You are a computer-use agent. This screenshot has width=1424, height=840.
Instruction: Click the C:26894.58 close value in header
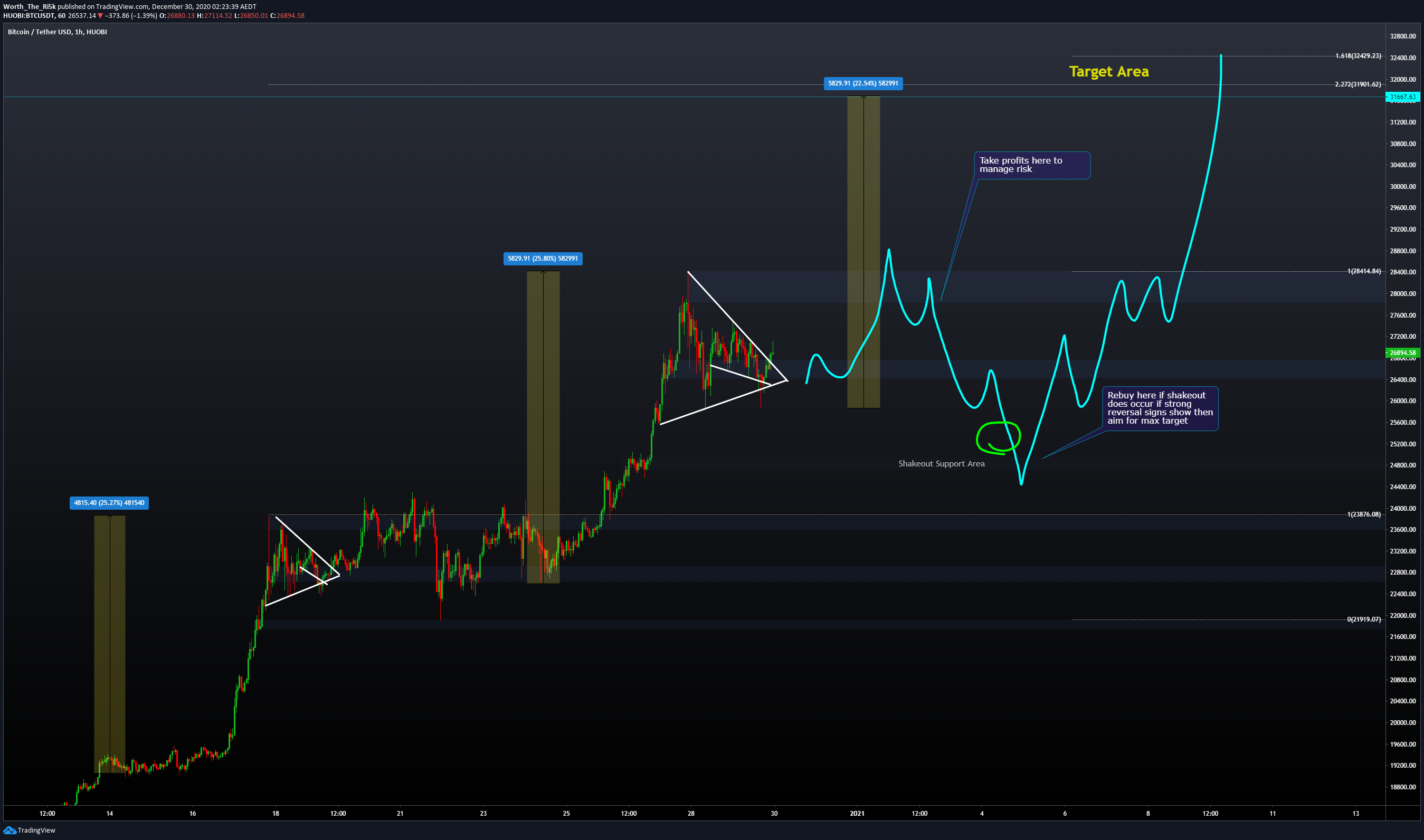[287, 16]
